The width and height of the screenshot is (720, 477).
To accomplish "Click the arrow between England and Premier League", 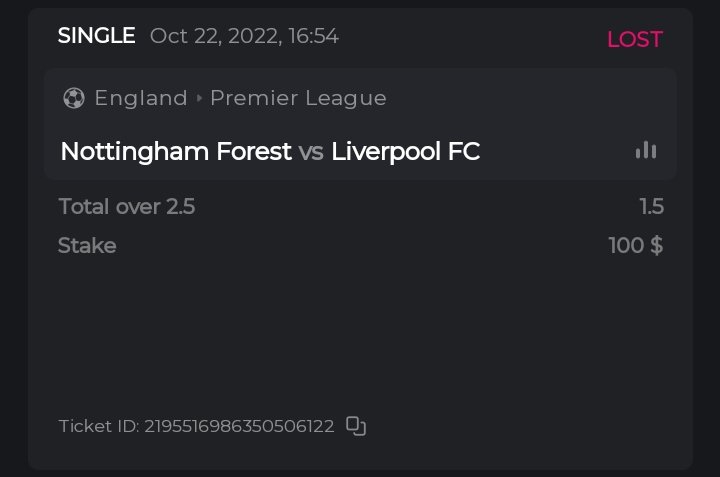I will [x=199, y=98].
